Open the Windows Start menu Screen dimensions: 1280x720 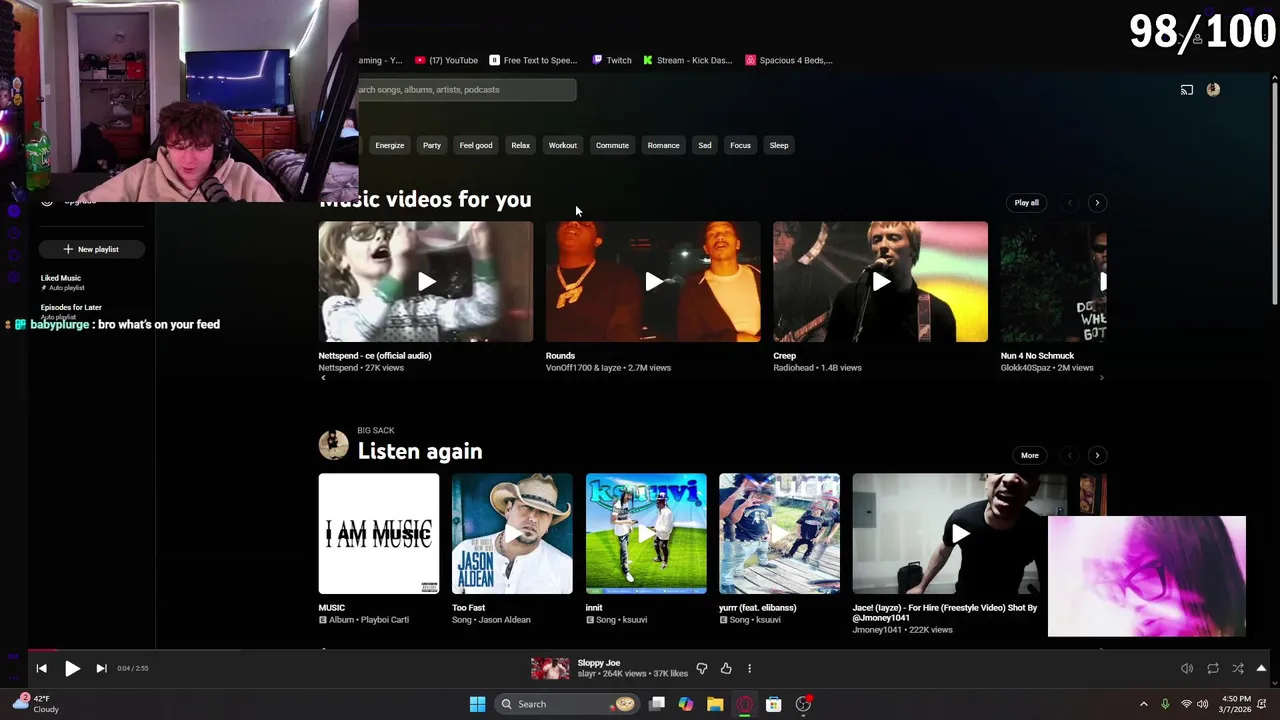[x=477, y=704]
